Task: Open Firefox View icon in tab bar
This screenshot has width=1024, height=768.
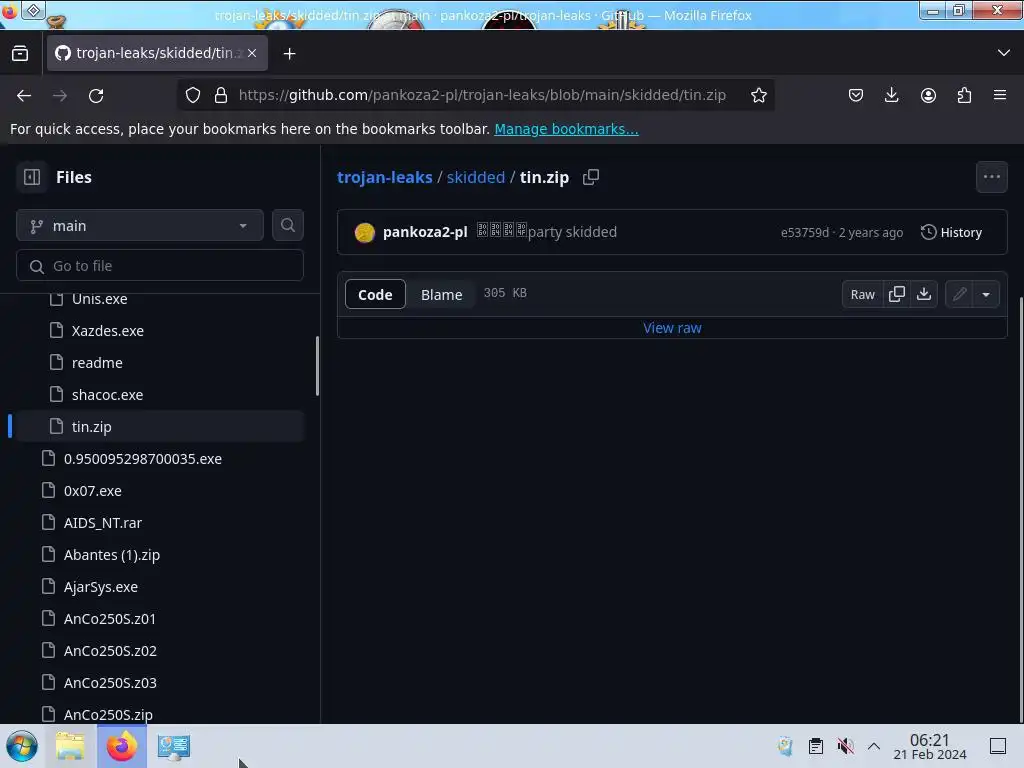Action: (20, 53)
